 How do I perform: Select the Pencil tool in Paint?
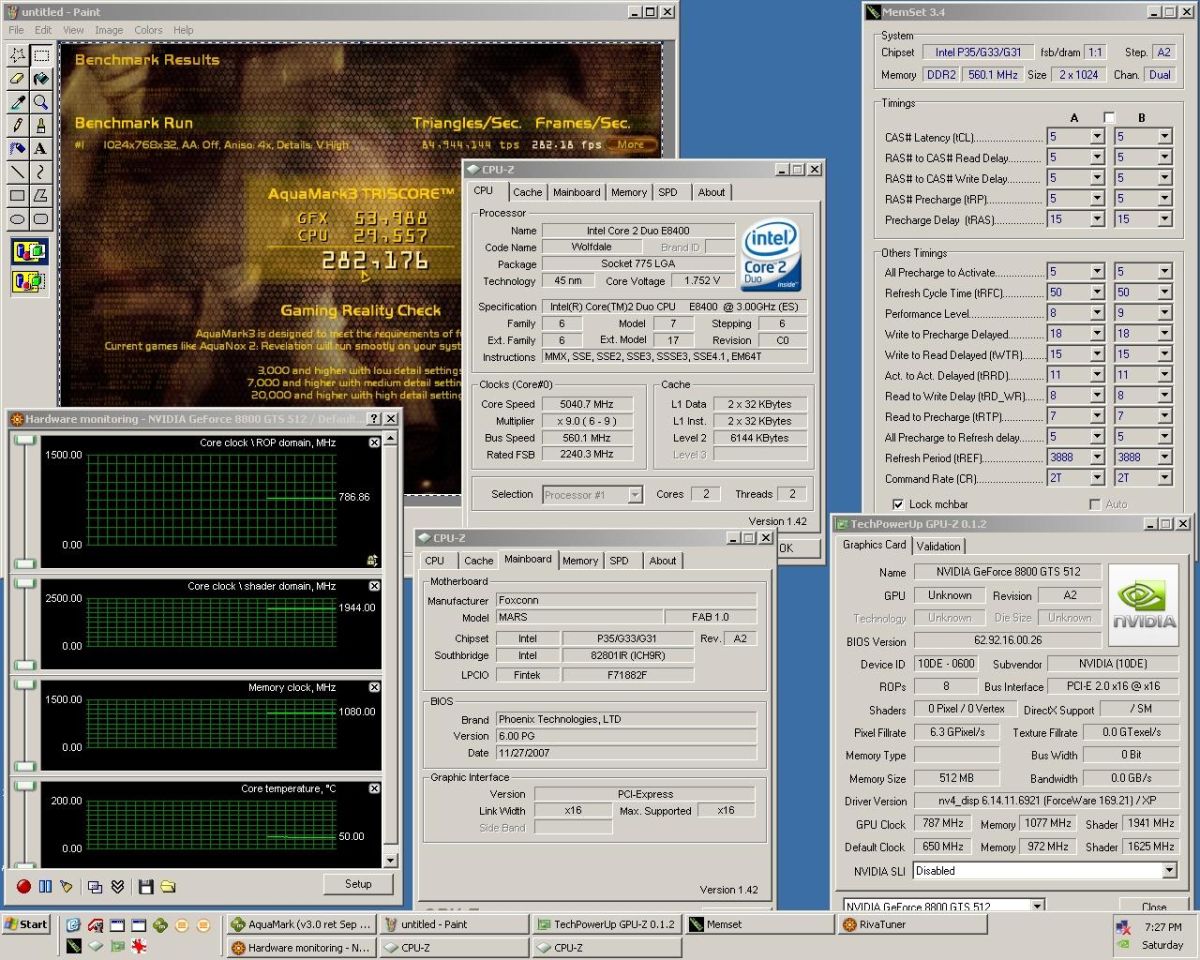pos(17,125)
